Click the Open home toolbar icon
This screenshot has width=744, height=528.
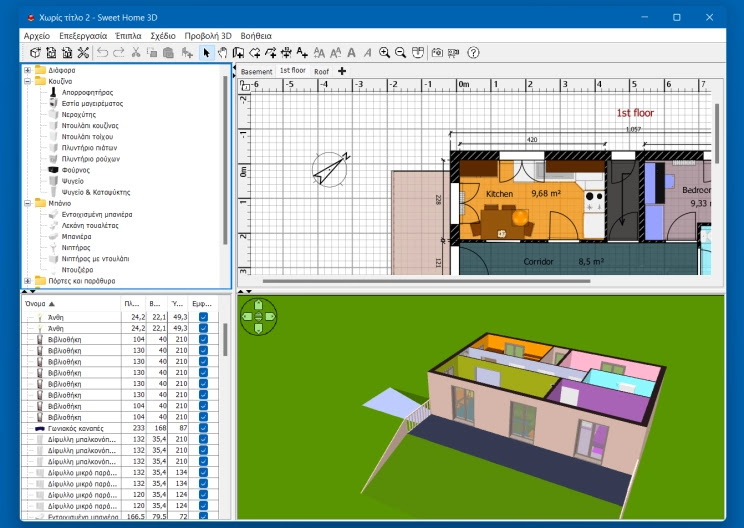pyautogui.click(x=51, y=53)
